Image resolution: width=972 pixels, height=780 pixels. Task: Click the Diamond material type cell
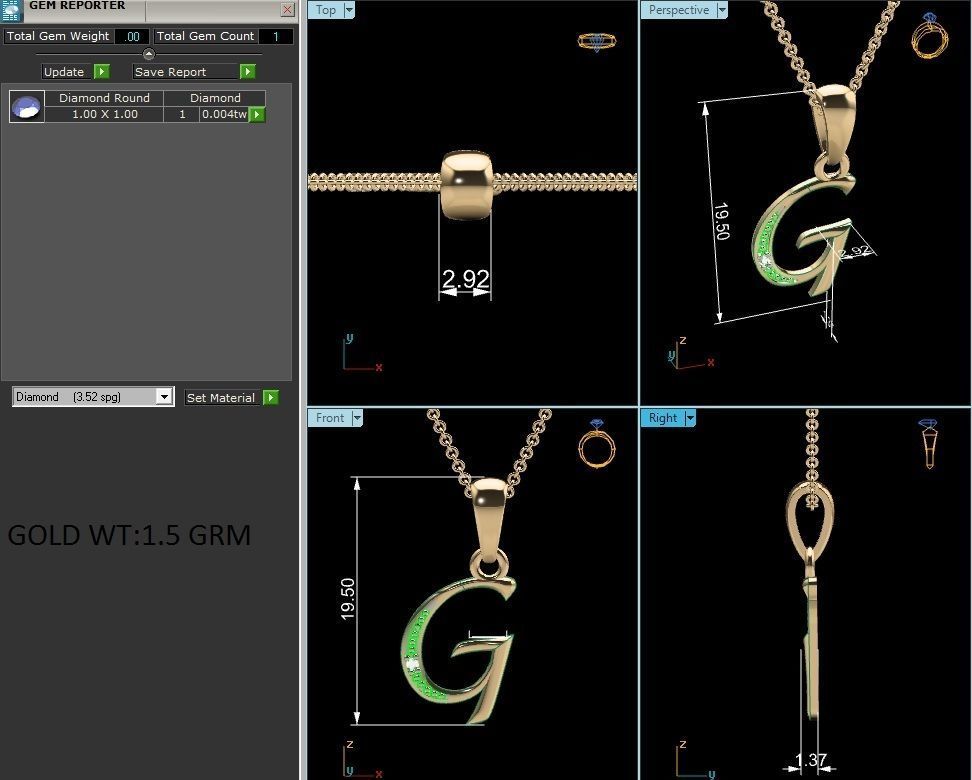click(215, 98)
